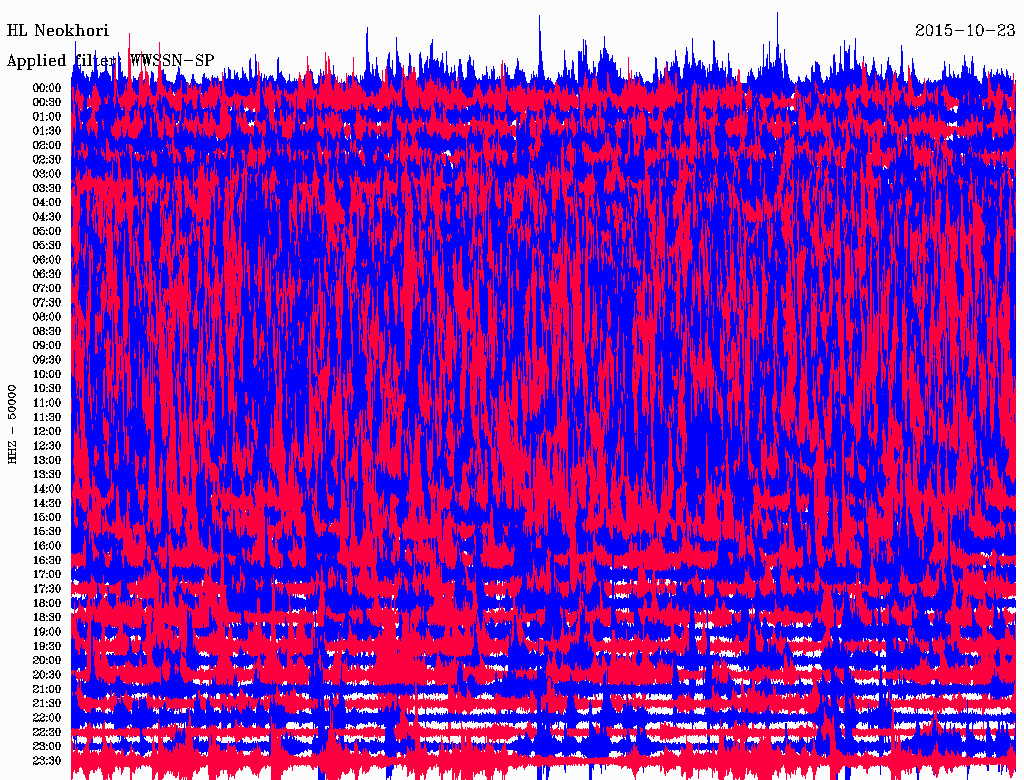This screenshot has width=1024, height=780.
Task: Click the '00:00' time label
Action: 47,88
